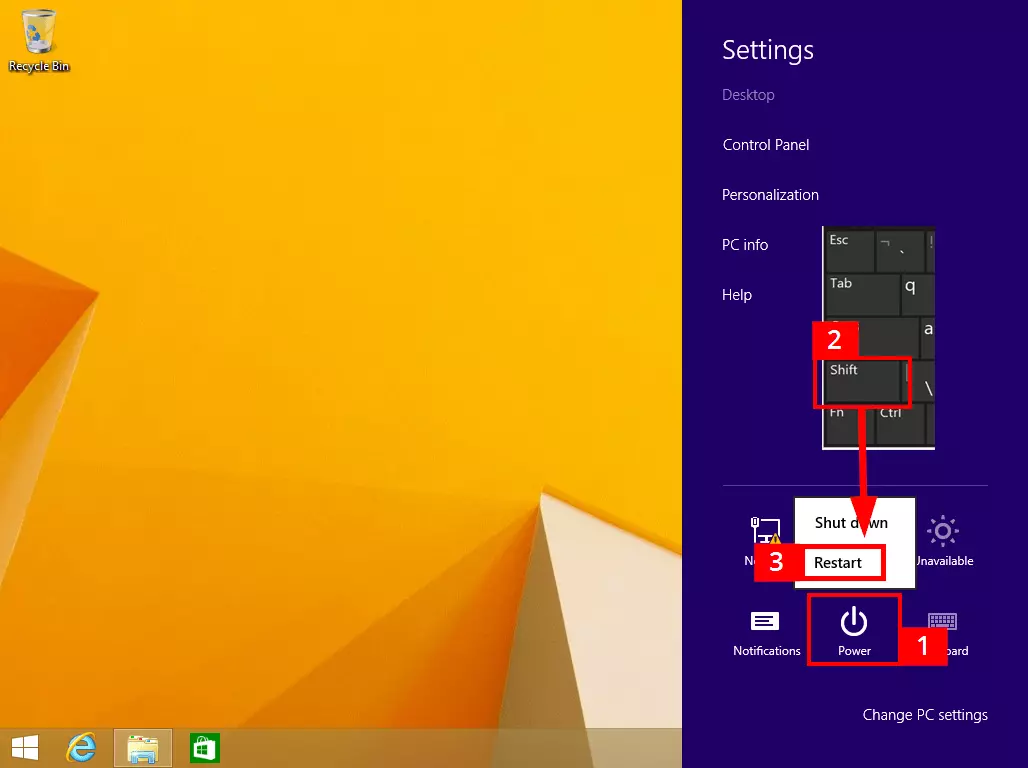
Task: Click the Tab key in keyboard image
Action: 862,294
